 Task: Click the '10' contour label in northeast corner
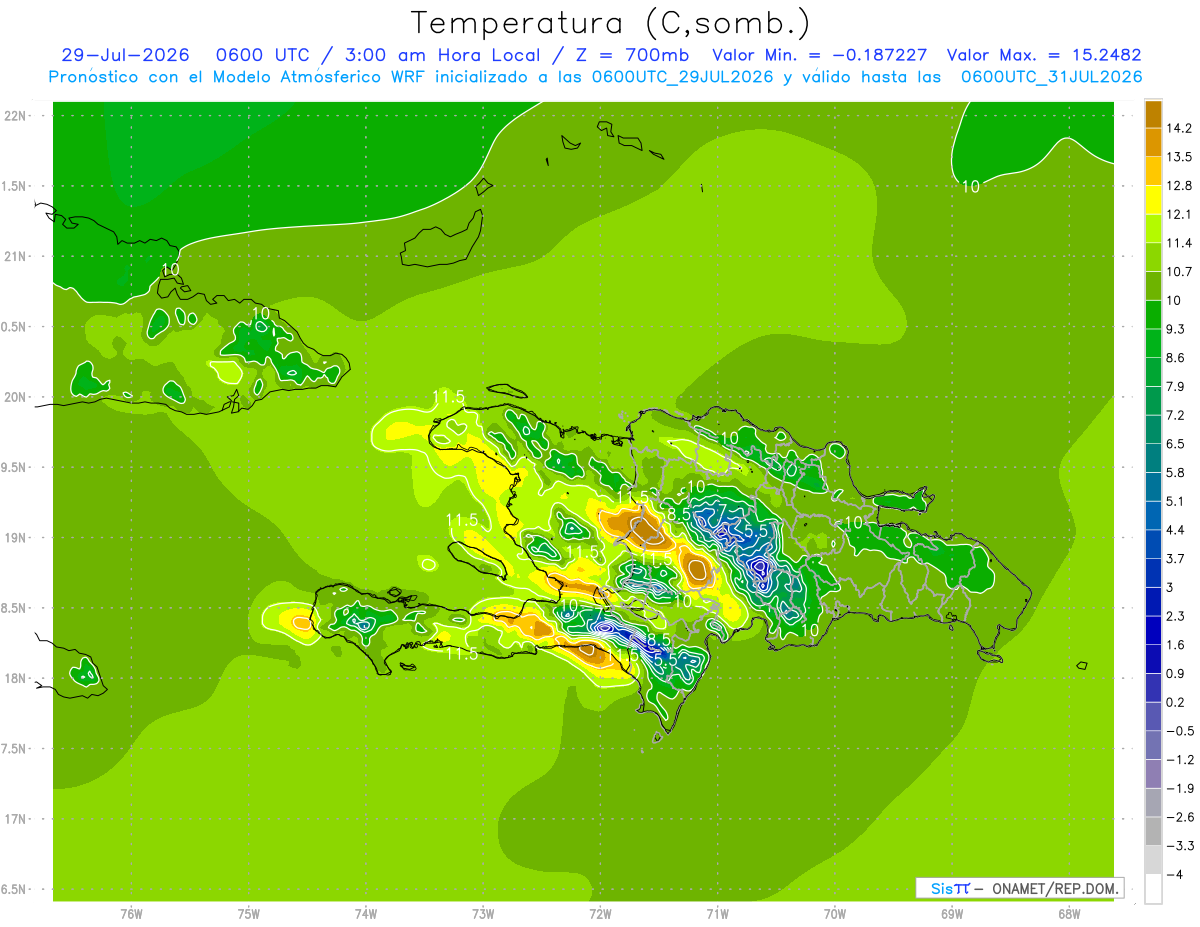(x=970, y=186)
